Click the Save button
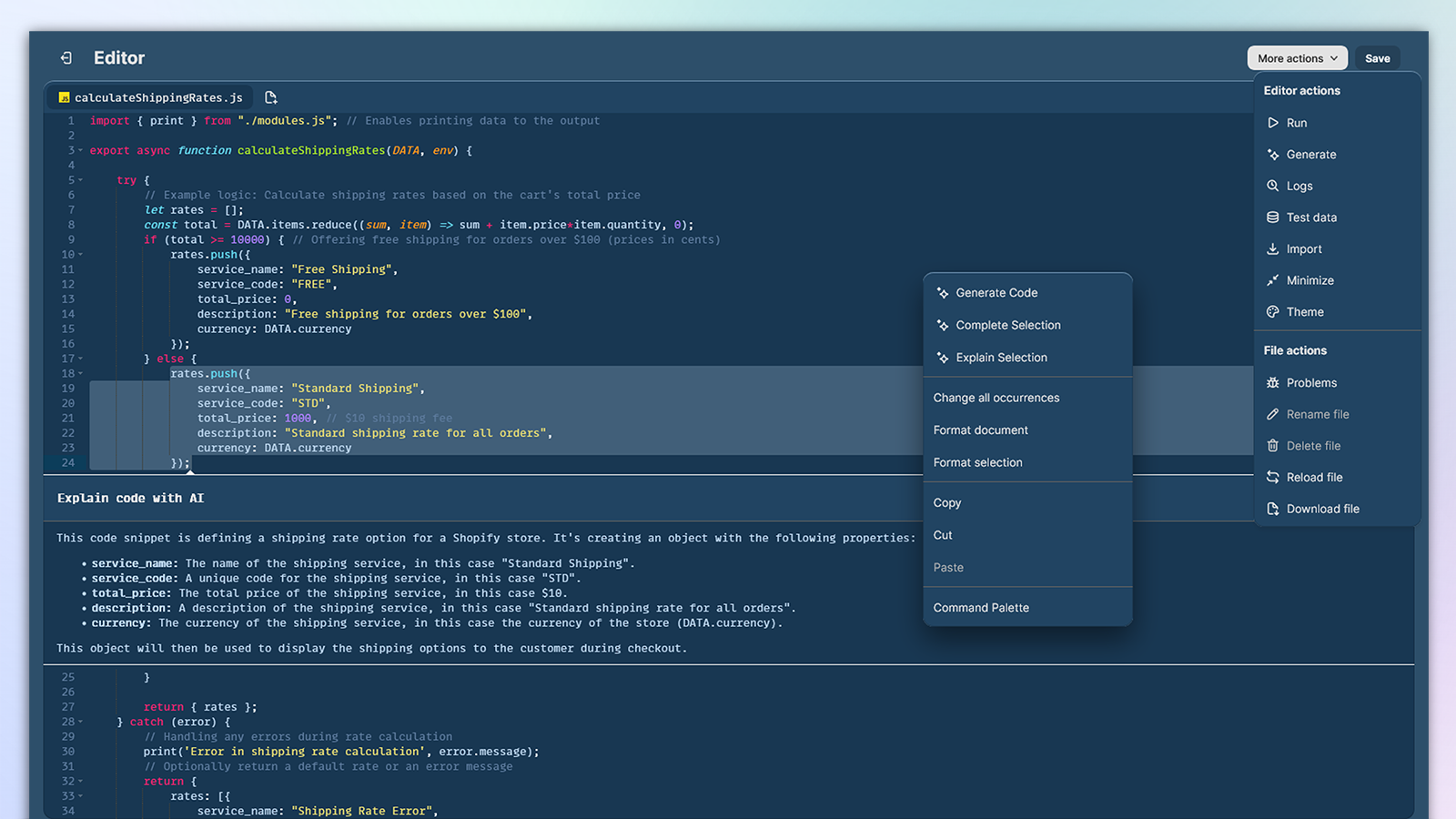The height and width of the screenshot is (819, 1456). pos(1377,58)
